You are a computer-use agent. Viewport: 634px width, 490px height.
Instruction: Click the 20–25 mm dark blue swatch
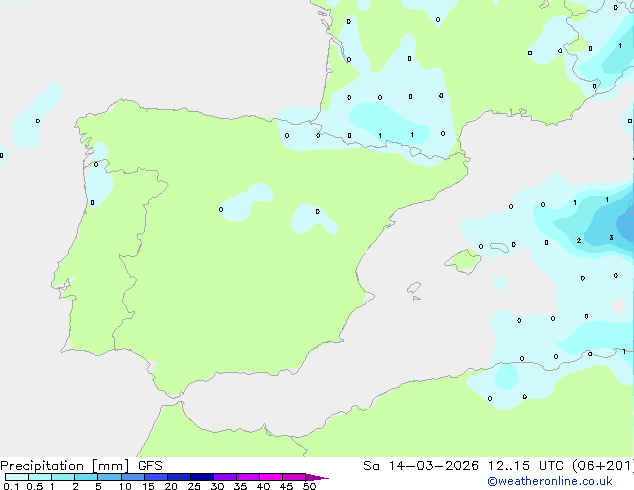tap(179, 477)
